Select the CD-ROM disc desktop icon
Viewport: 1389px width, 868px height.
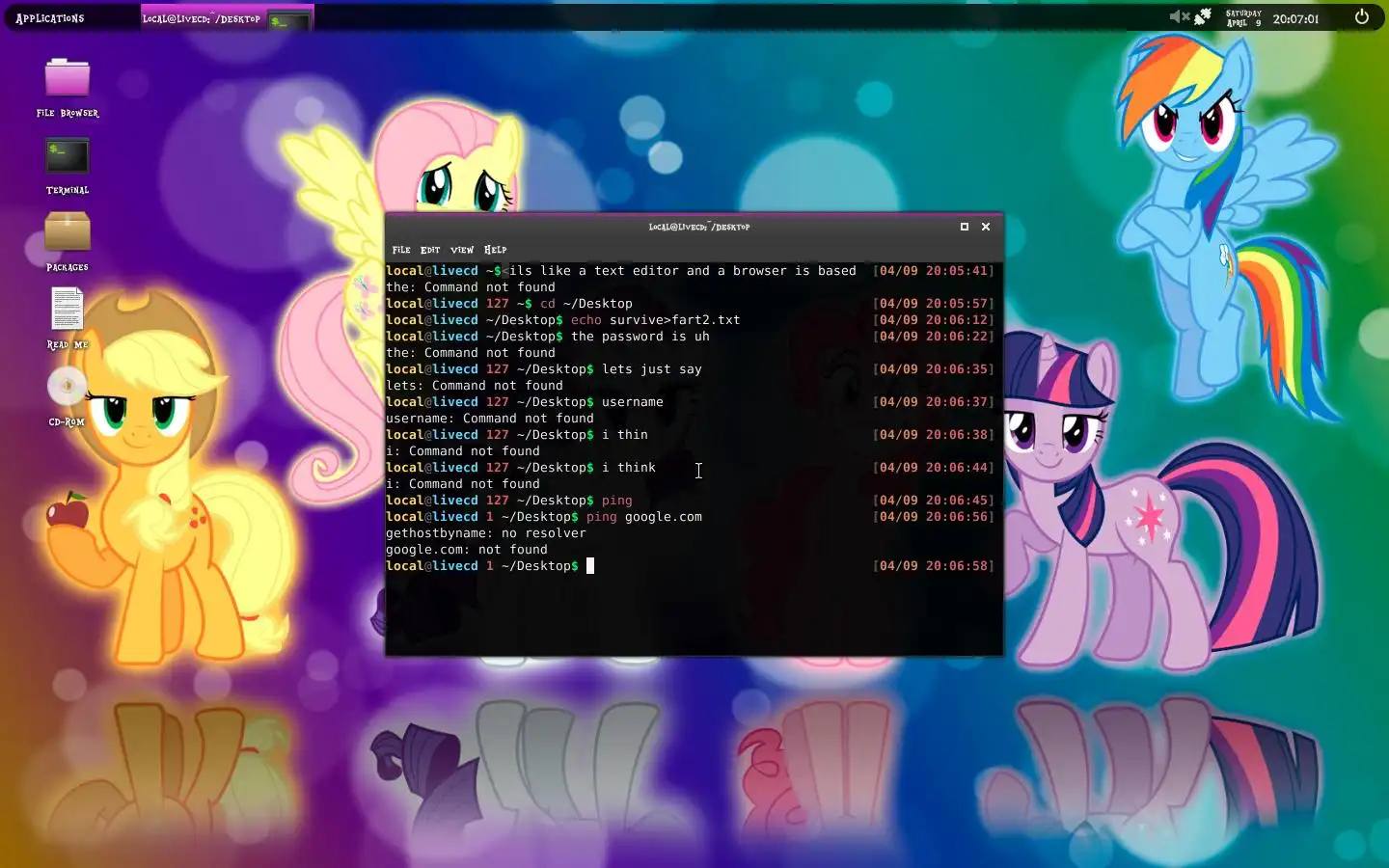[x=68, y=396]
